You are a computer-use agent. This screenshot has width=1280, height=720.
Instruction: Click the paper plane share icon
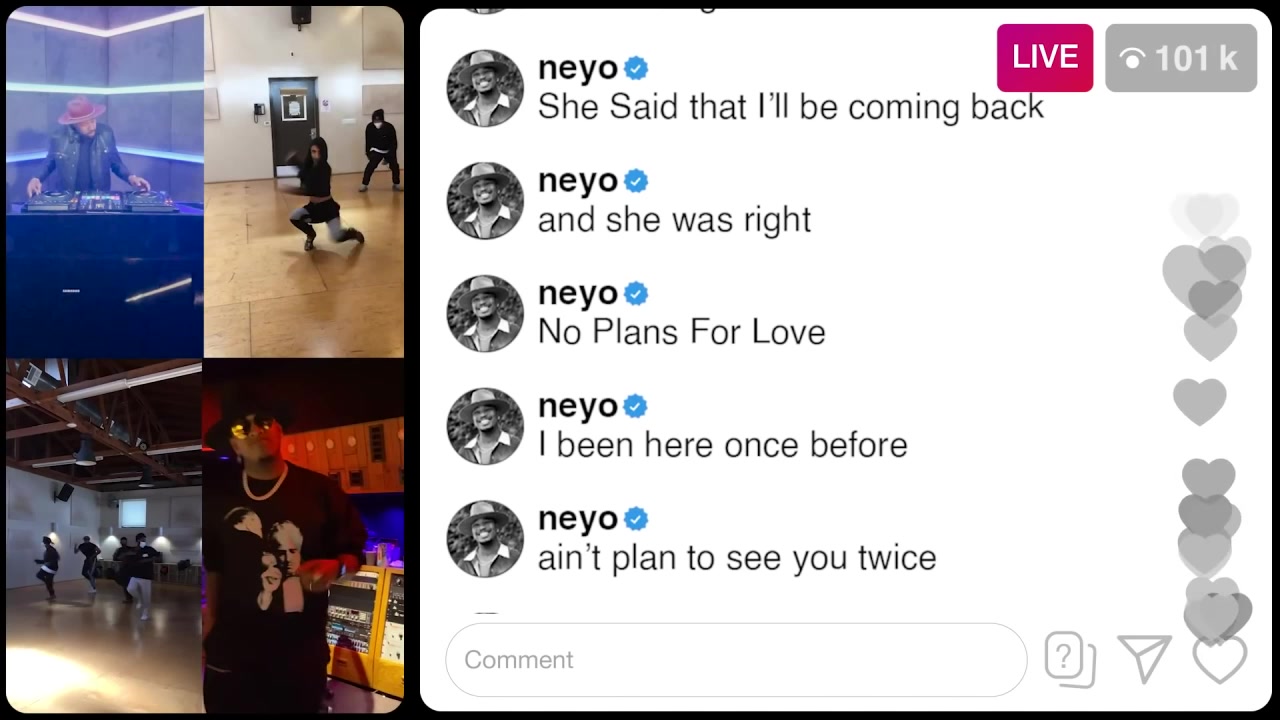[1145, 659]
